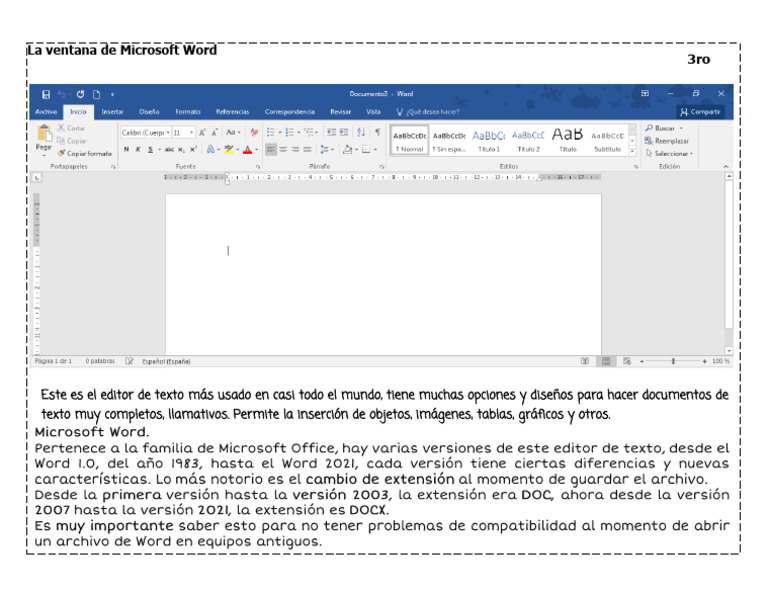The width and height of the screenshot is (768, 594).
Task: Click the Decrease font size icon
Action: click(215, 133)
